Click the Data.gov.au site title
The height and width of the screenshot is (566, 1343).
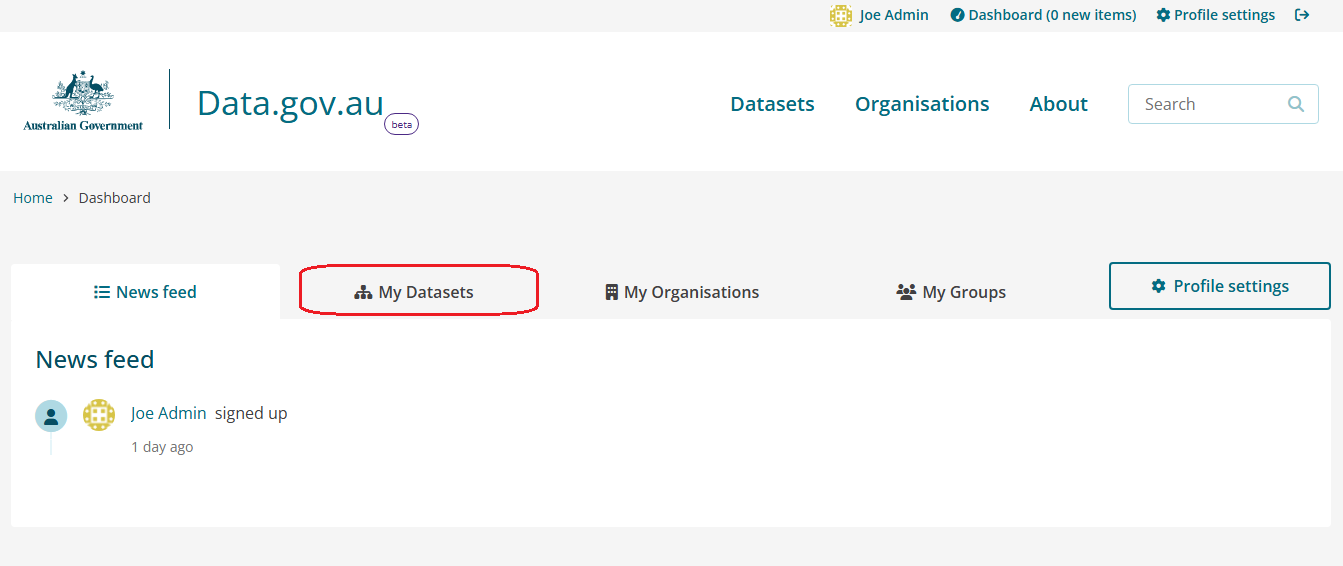(290, 103)
